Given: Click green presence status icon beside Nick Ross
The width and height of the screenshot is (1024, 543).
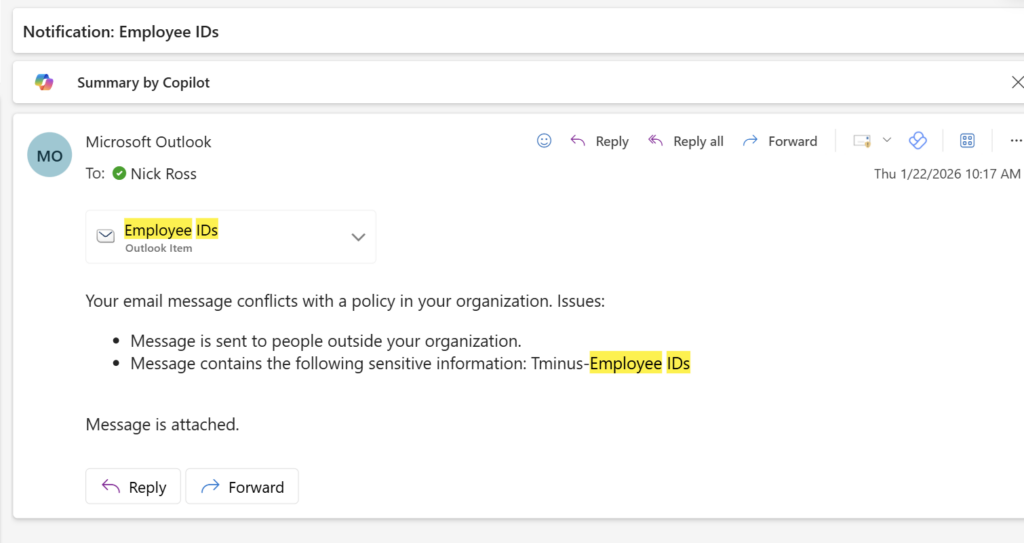Looking at the screenshot, I should click(x=119, y=174).
